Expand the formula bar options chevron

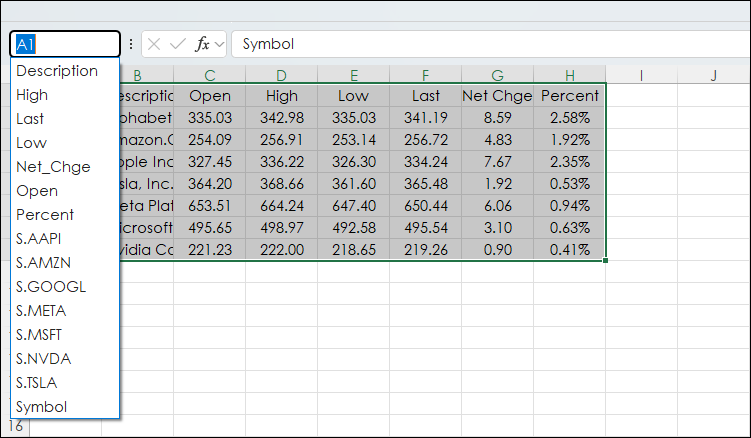(x=219, y=45)
